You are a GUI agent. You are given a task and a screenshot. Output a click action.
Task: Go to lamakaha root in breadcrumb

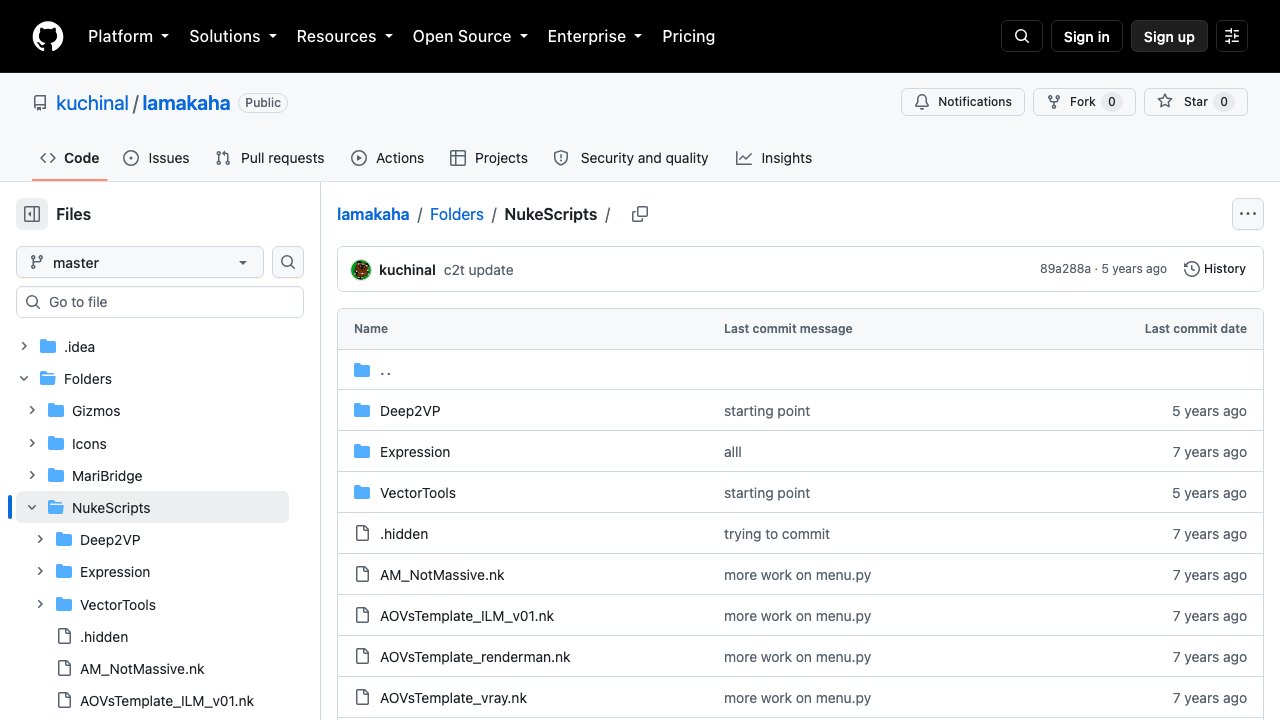(x=373, y=214)
